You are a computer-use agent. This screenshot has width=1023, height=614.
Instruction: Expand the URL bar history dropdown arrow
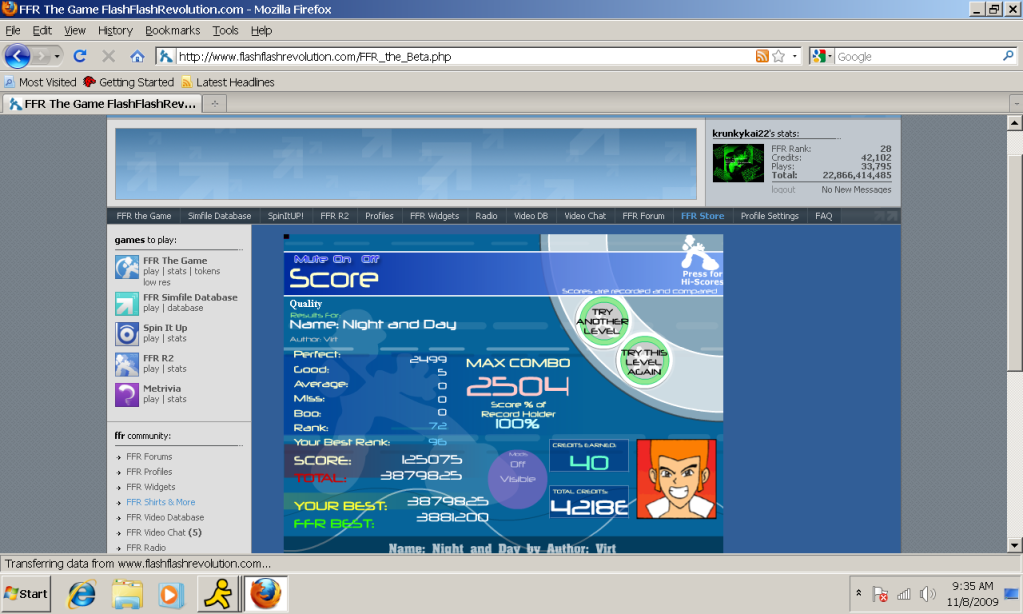coord(796,56)
